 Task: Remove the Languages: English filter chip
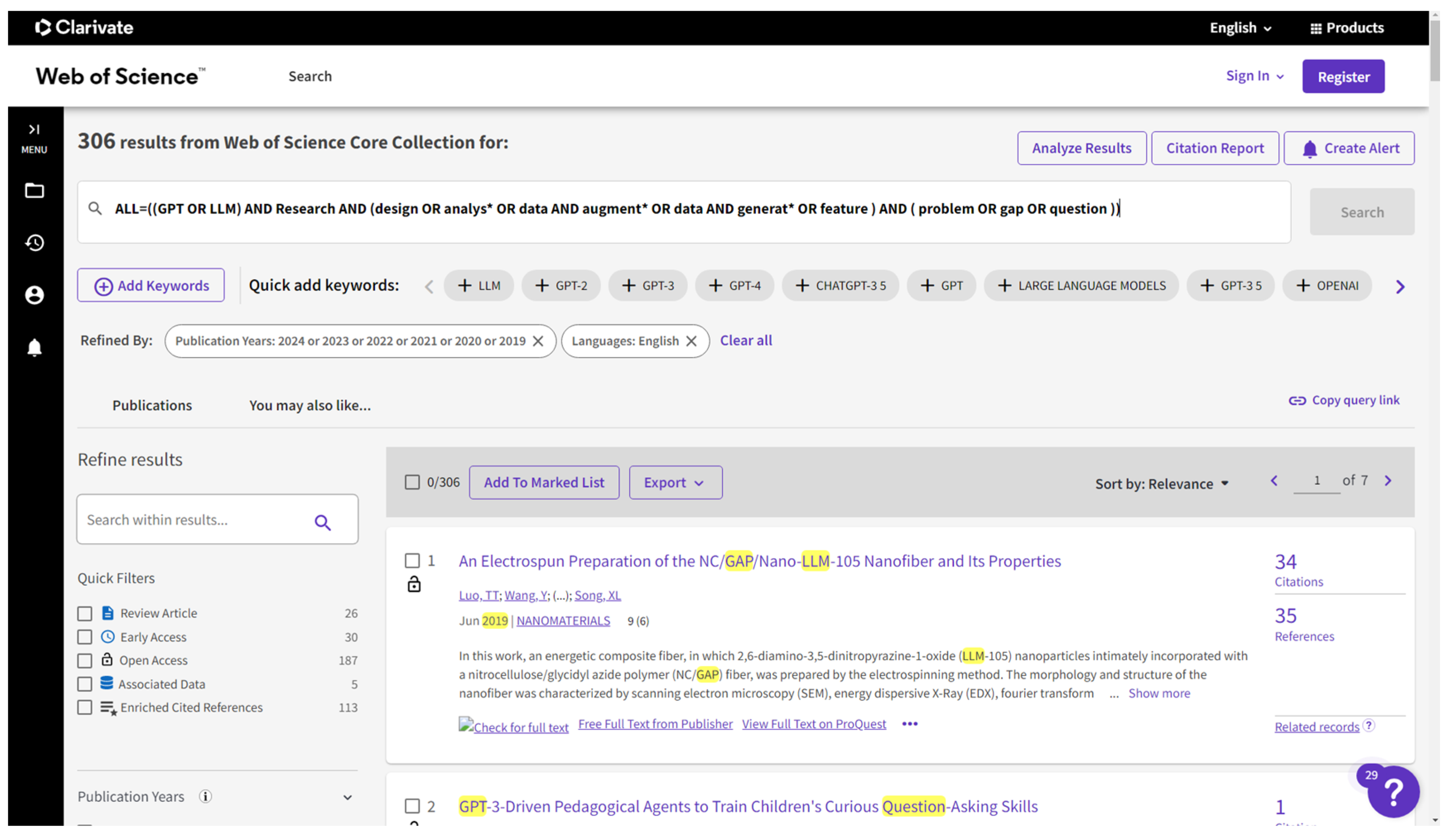coord(692,341)
